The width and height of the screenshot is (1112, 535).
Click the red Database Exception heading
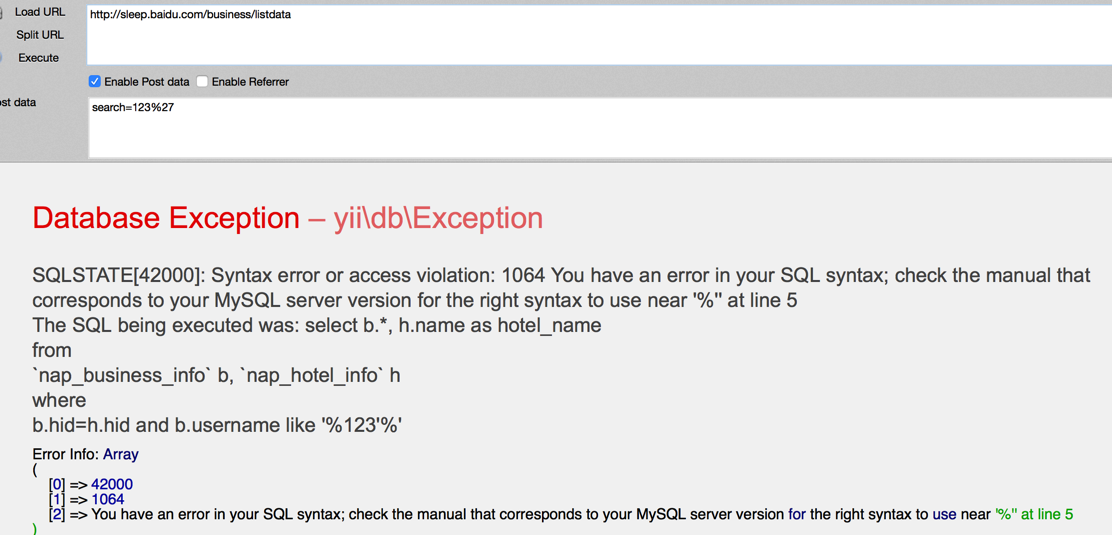coord(166,219)
